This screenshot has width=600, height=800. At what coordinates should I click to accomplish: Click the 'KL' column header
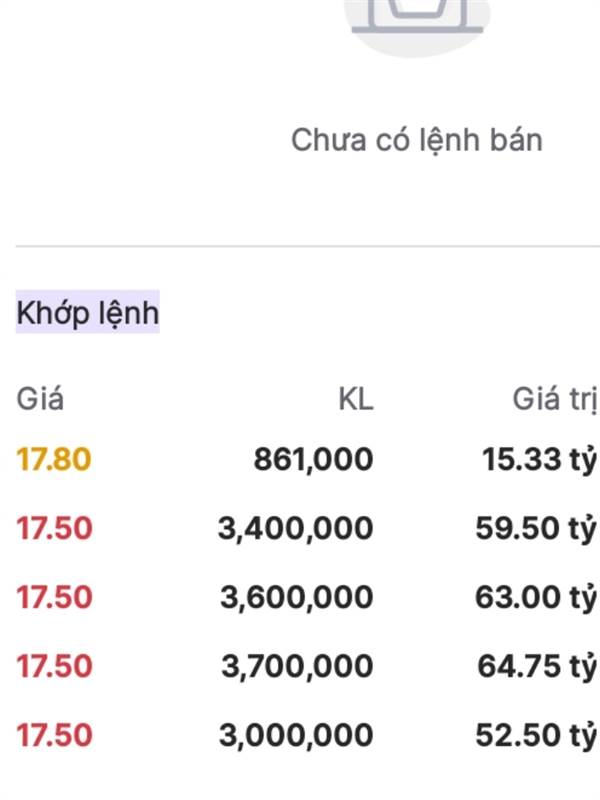(356, 399)
